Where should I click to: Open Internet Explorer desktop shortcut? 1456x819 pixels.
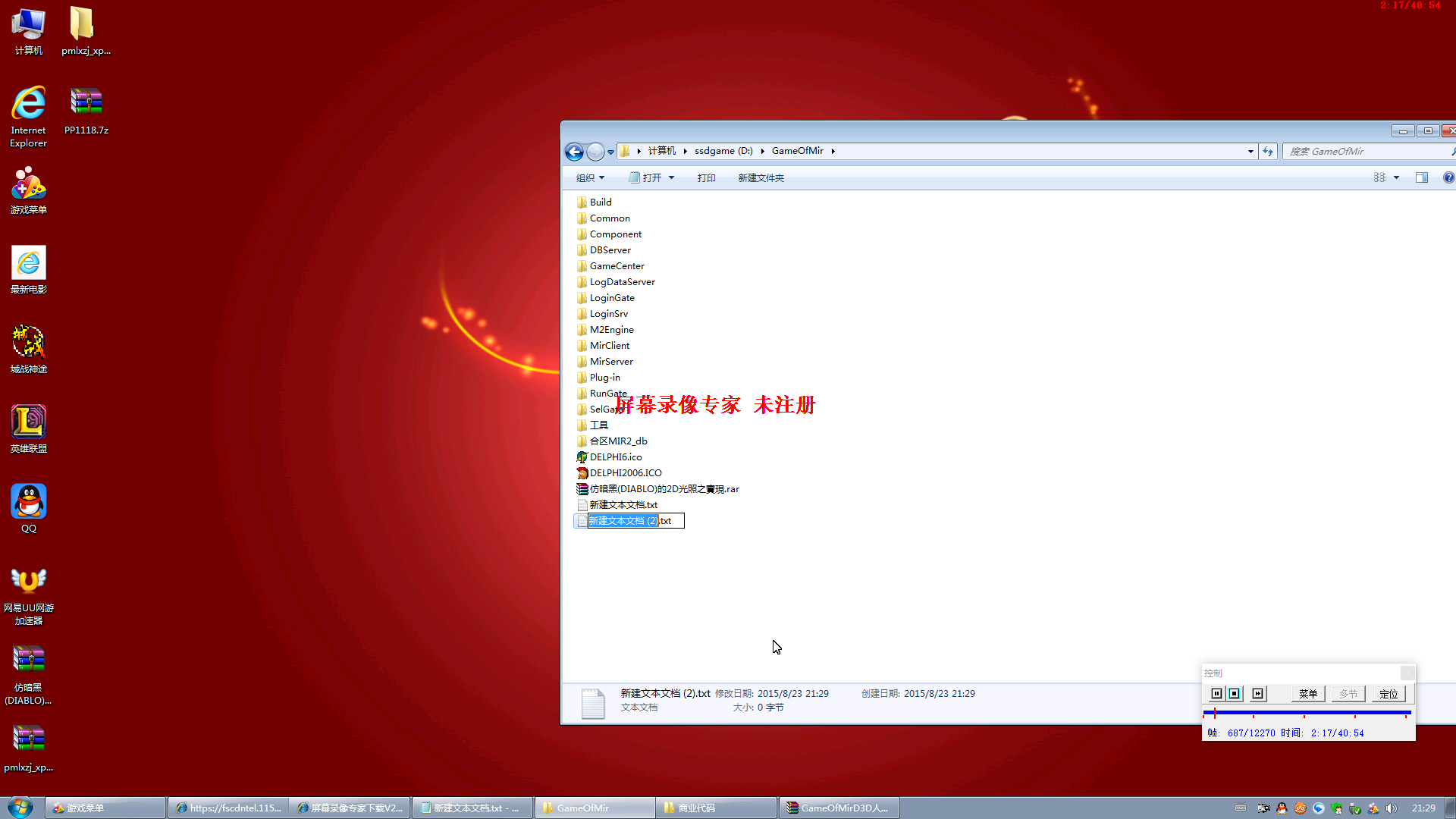pyautogui.click(x=29, y=116)
